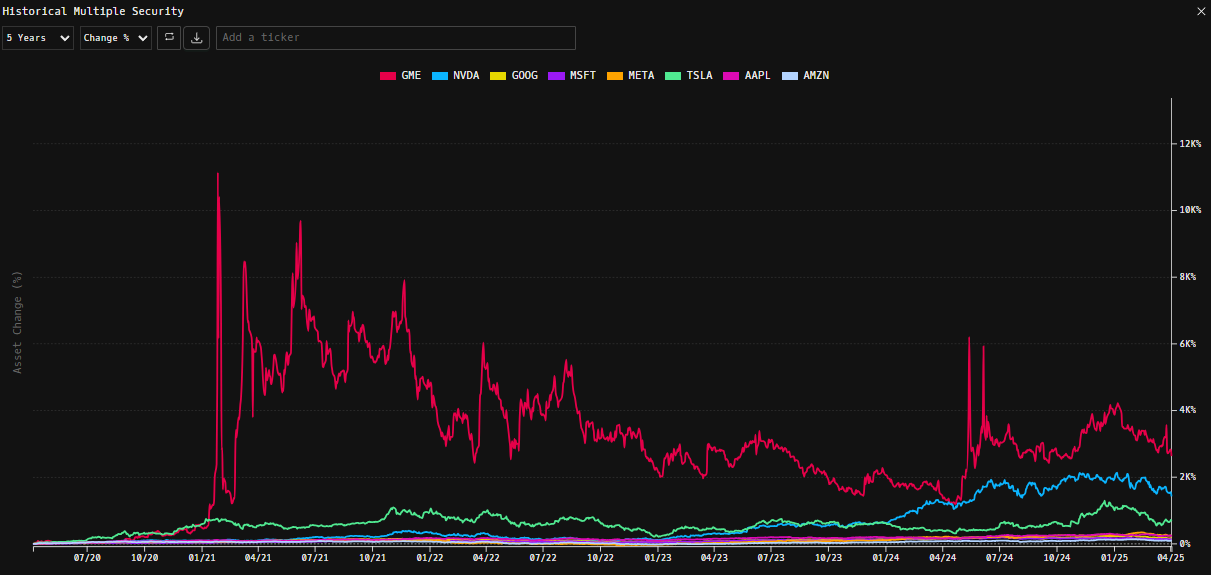This screenshot has width=1211, height=575.
Task: Click the orange META color swatch
Action: point(615,76)
